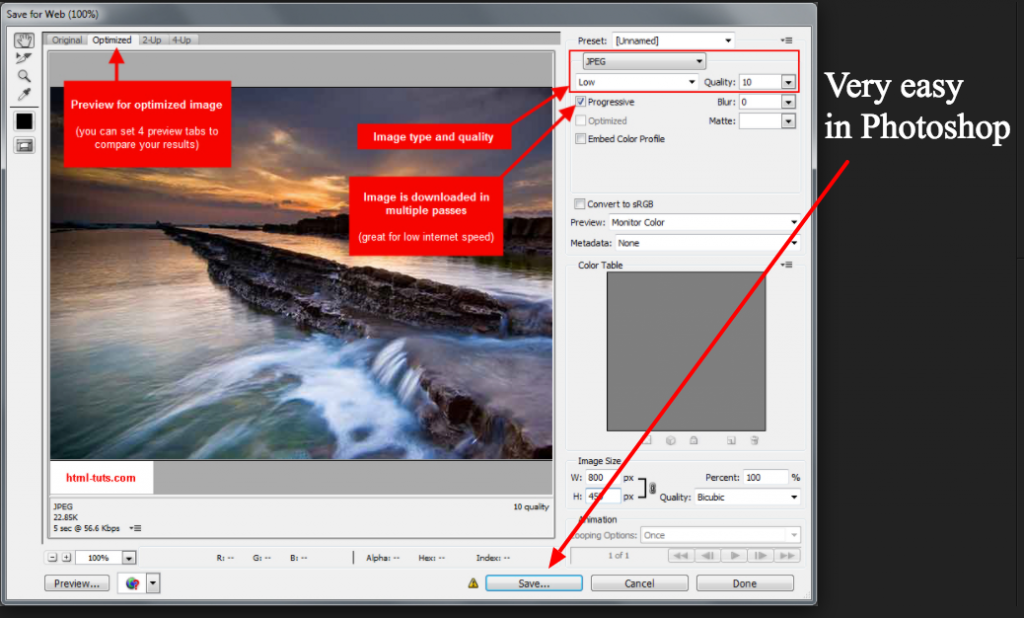Open the Preset dropdown showing [Unnamed]
Image resolution: width=1024 pixels, height=618 pixels.
pyautogui.click(x=673, y=41)
